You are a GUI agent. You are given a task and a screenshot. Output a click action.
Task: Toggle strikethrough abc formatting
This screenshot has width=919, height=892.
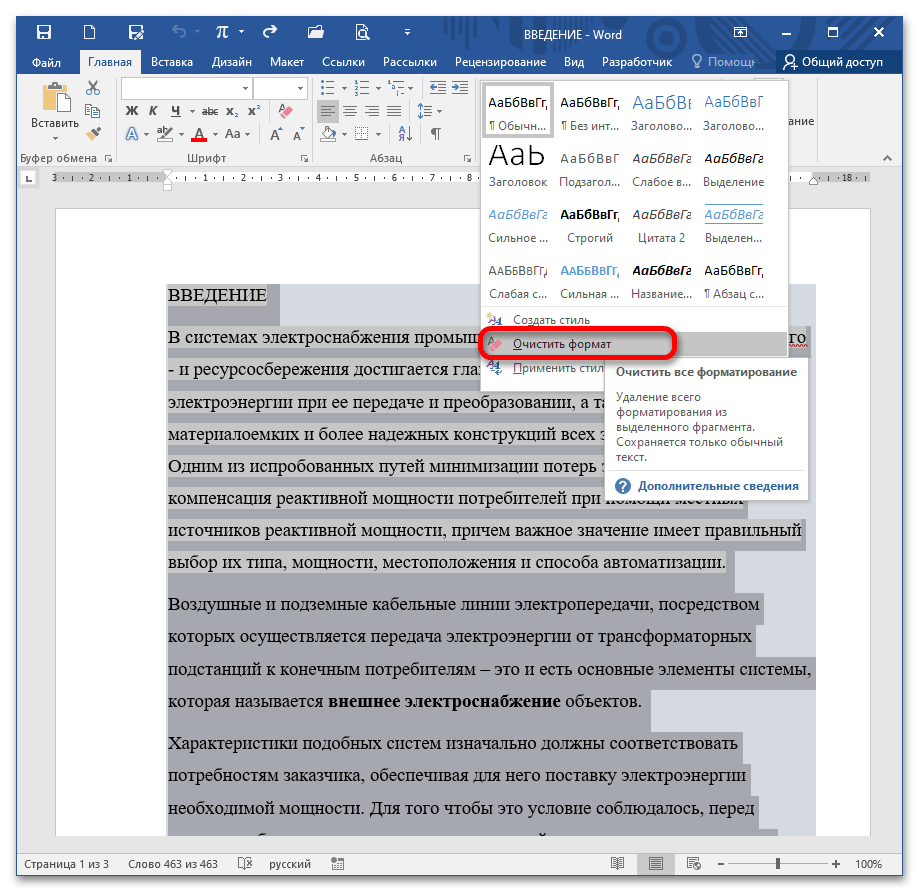(210, 111)
